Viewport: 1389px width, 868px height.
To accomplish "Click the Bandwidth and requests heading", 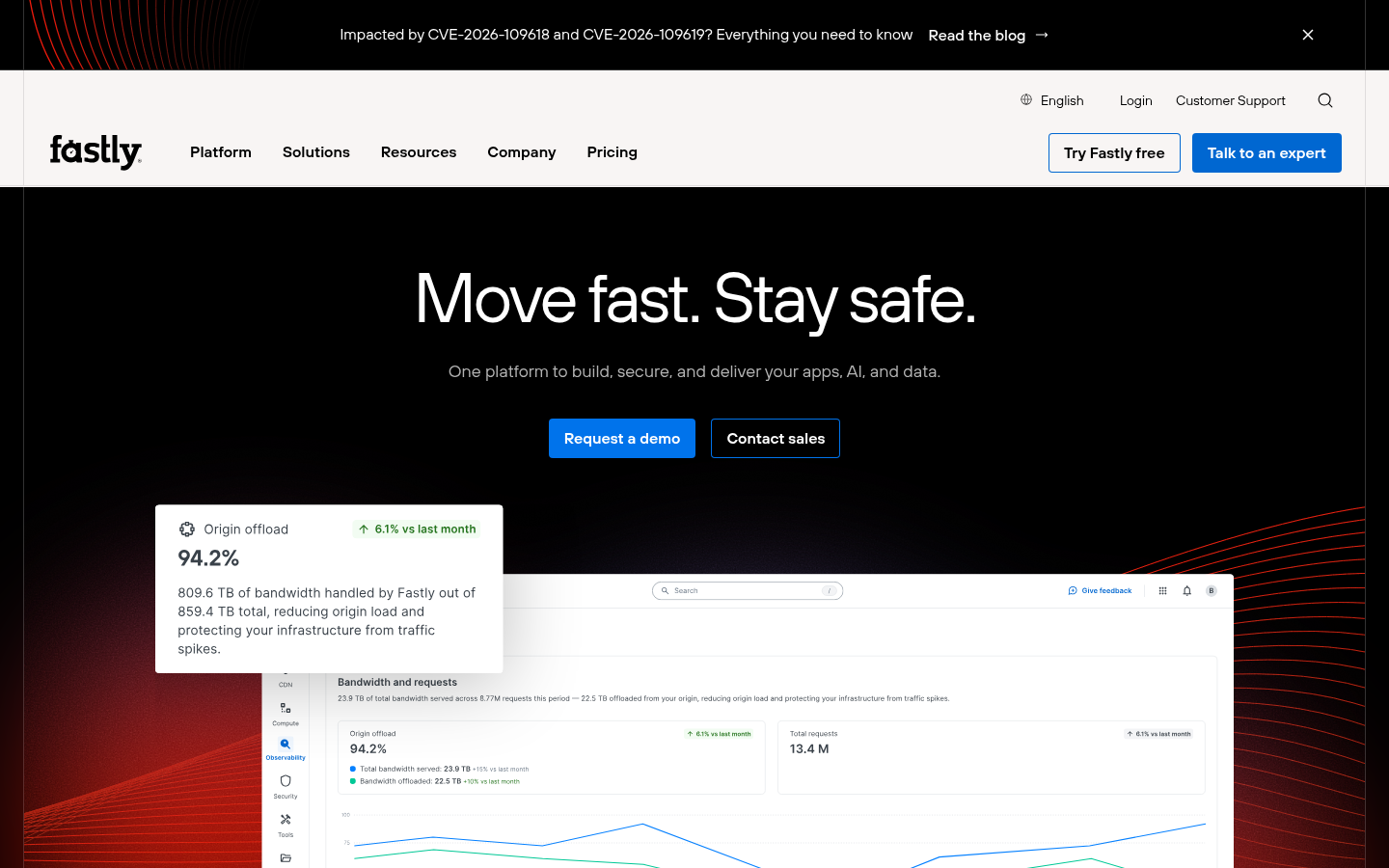I will (397, 682).
